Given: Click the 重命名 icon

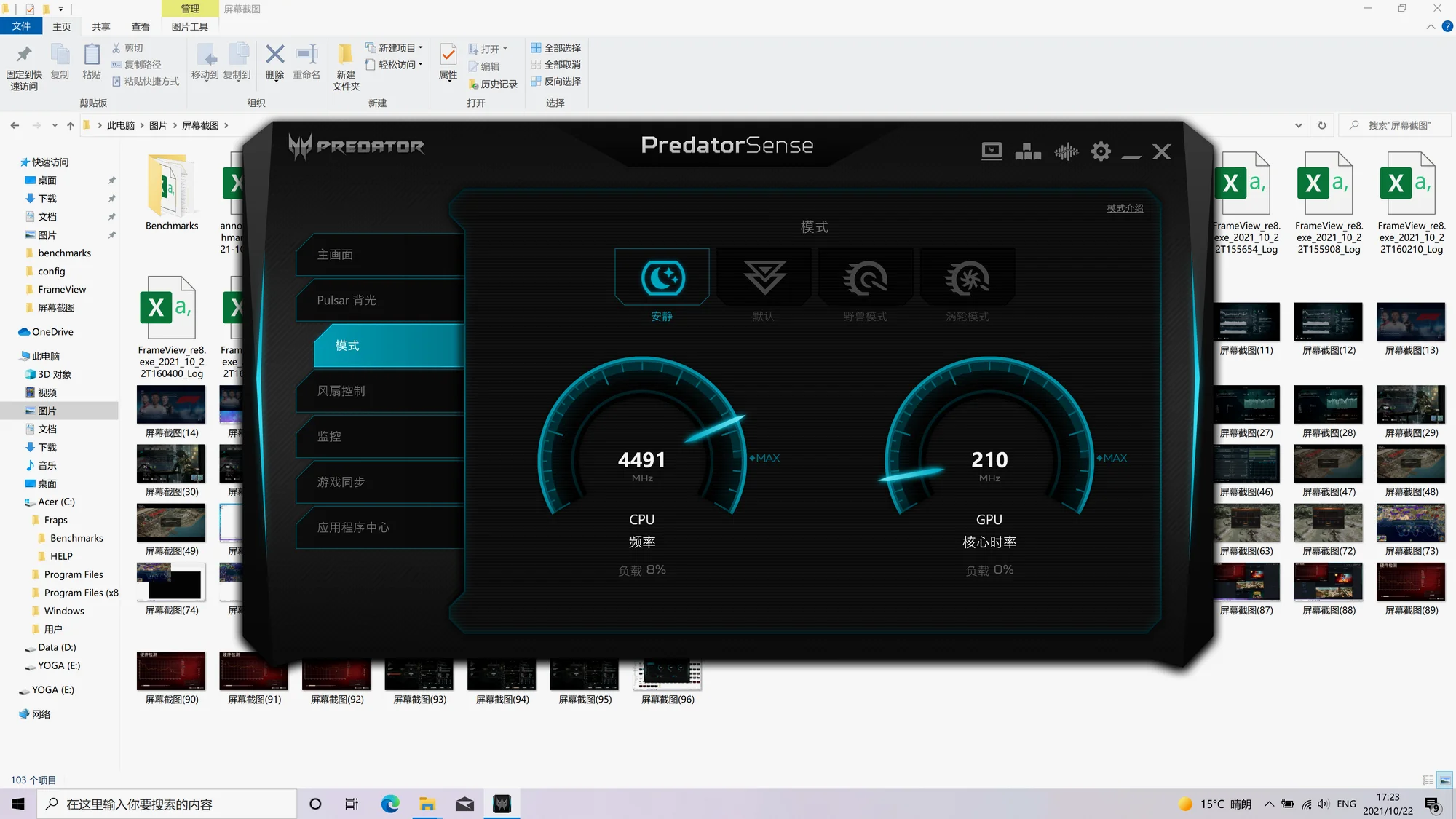Looking at the screenshot, I should click(306, 54).
